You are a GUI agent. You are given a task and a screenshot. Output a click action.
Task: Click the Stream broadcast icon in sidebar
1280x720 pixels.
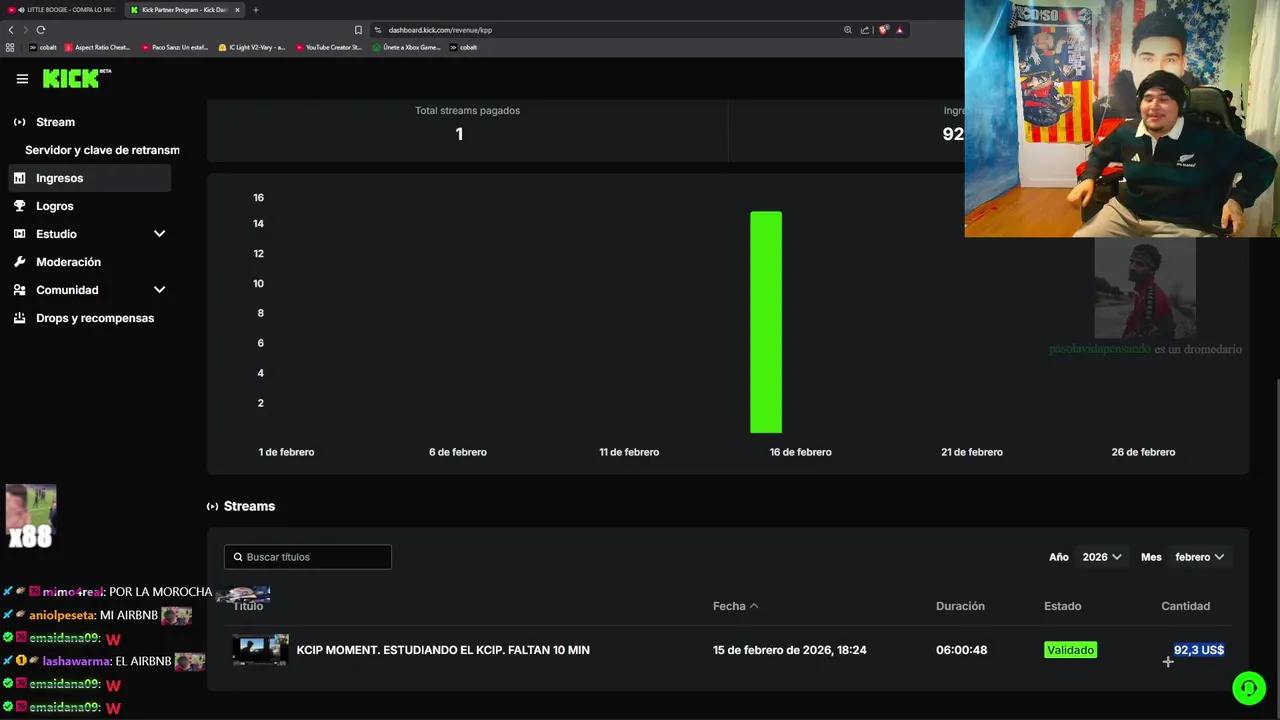click(x=19, y=122)
